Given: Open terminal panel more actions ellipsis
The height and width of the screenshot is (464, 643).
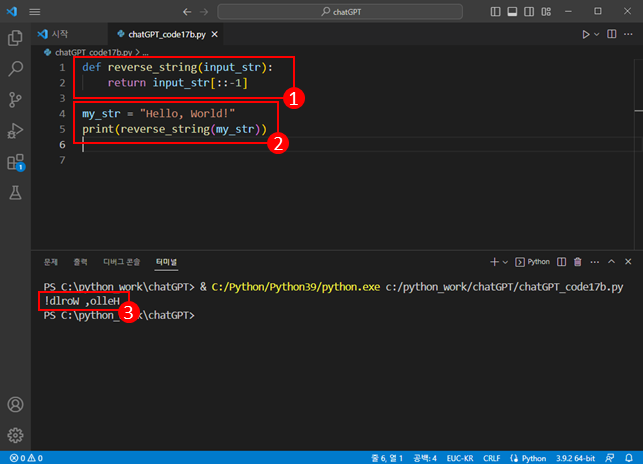Looking at the screenshot, I should [x=595, y=262].
